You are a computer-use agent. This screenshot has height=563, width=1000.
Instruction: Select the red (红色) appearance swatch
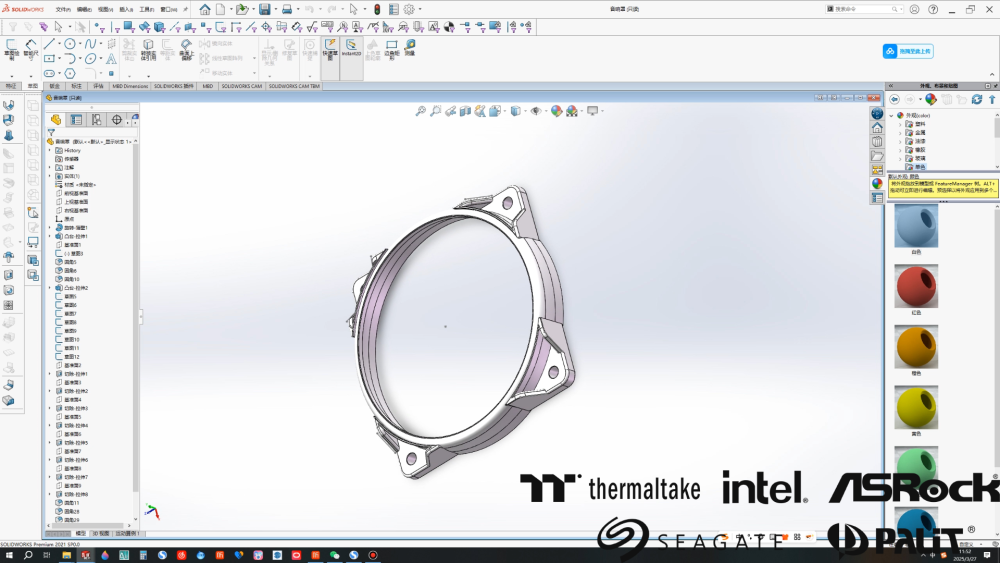[x=916, y=287]
